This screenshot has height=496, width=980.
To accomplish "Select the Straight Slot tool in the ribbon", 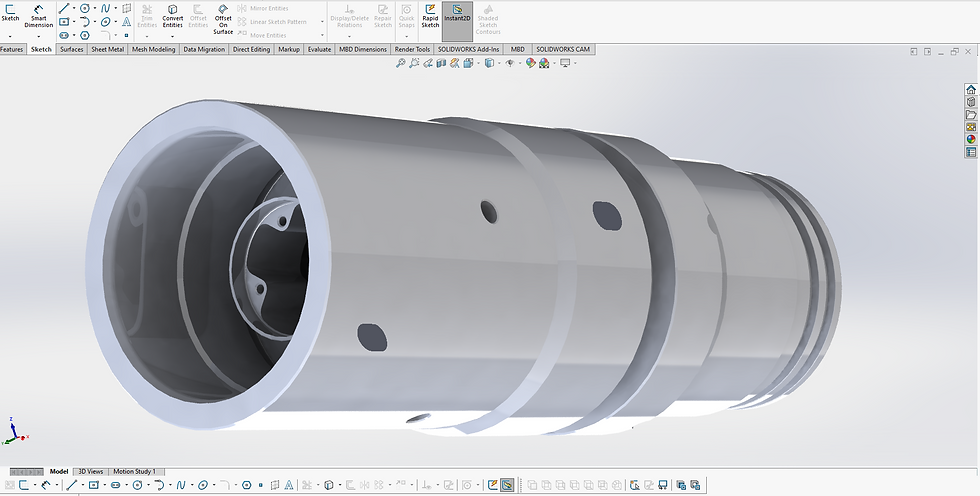I will [x=64, y=35].
